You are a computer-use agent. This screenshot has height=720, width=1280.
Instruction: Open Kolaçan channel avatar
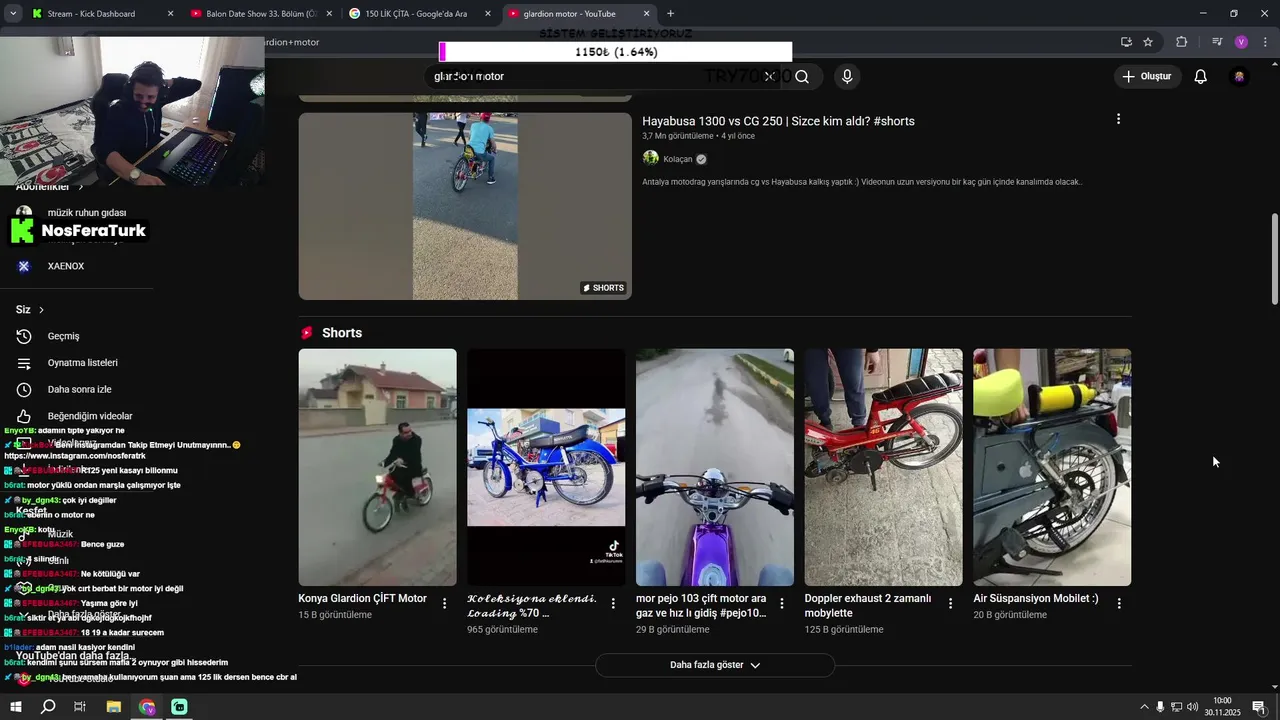(650, 159)
